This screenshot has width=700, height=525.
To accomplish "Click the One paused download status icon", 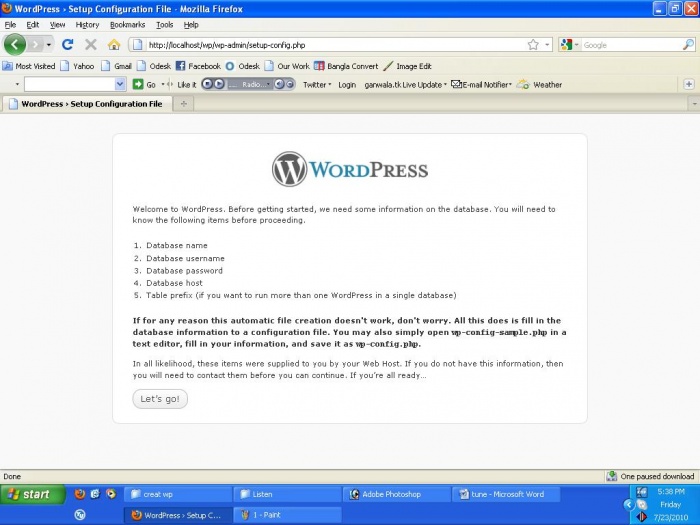I will coord(612,476).
